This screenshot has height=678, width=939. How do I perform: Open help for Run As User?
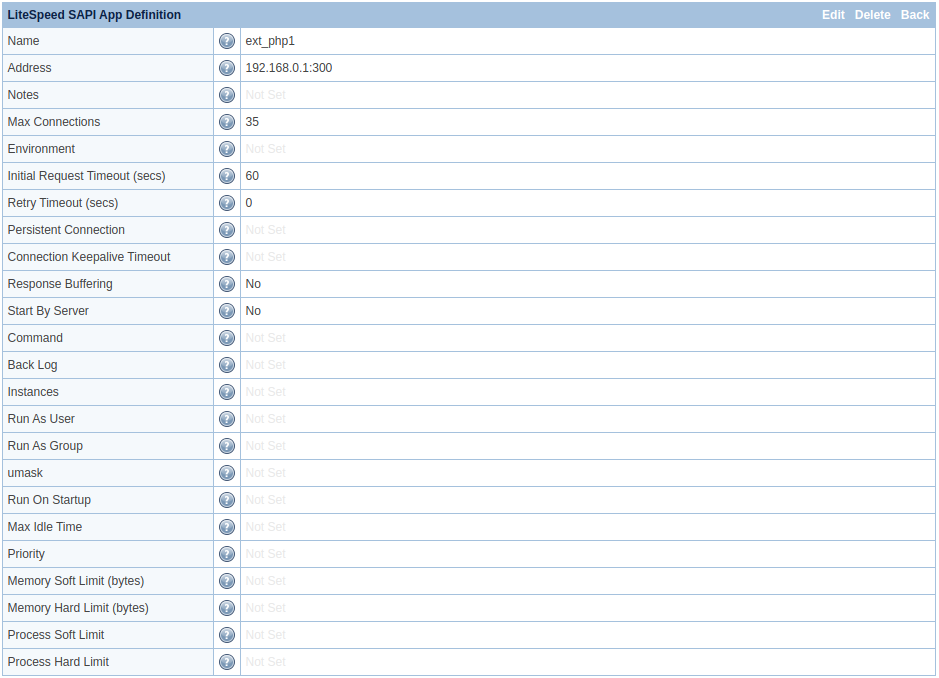click(x=227, y=419)
